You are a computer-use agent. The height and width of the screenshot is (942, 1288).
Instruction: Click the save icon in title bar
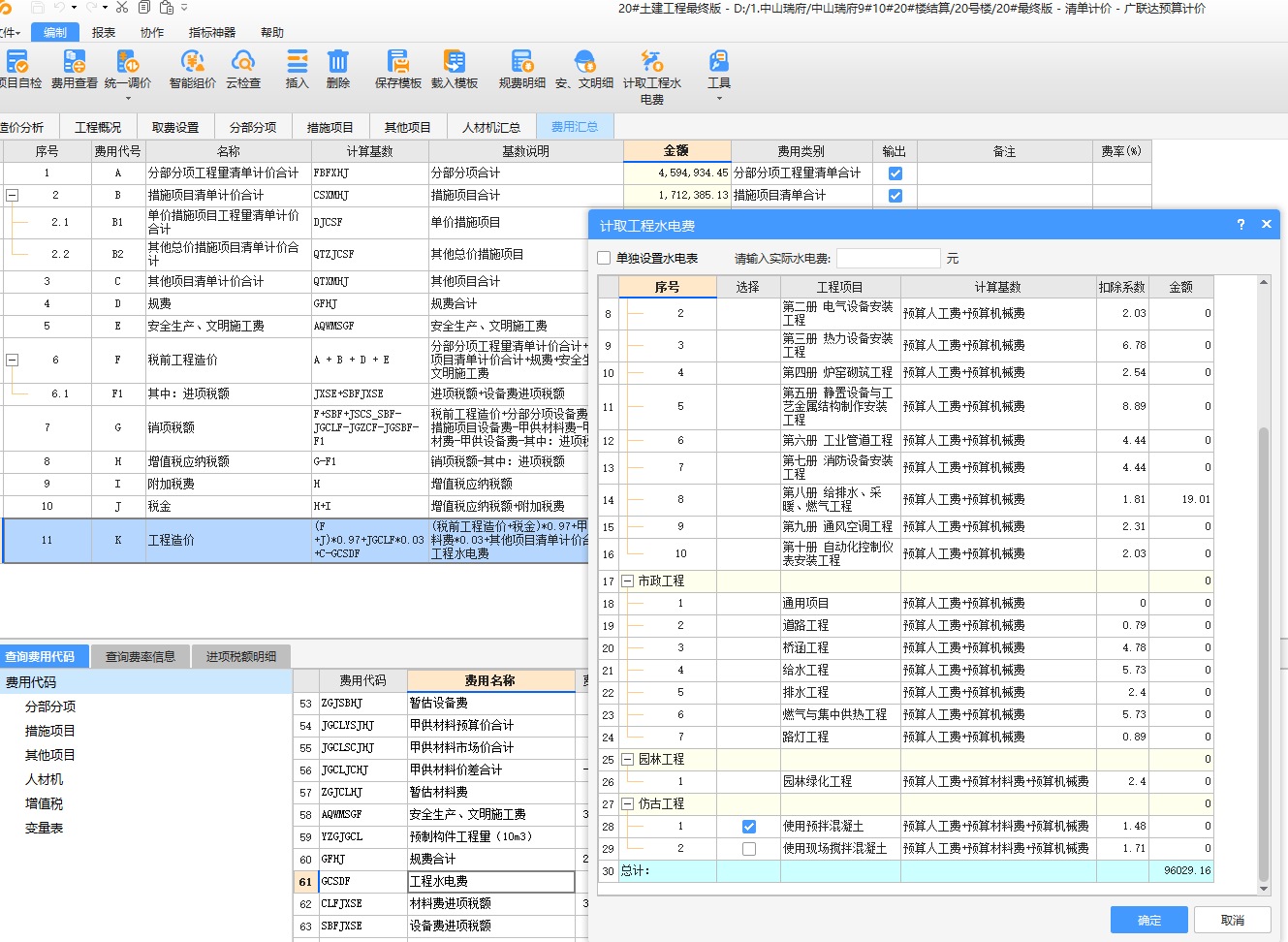point(37,7)
